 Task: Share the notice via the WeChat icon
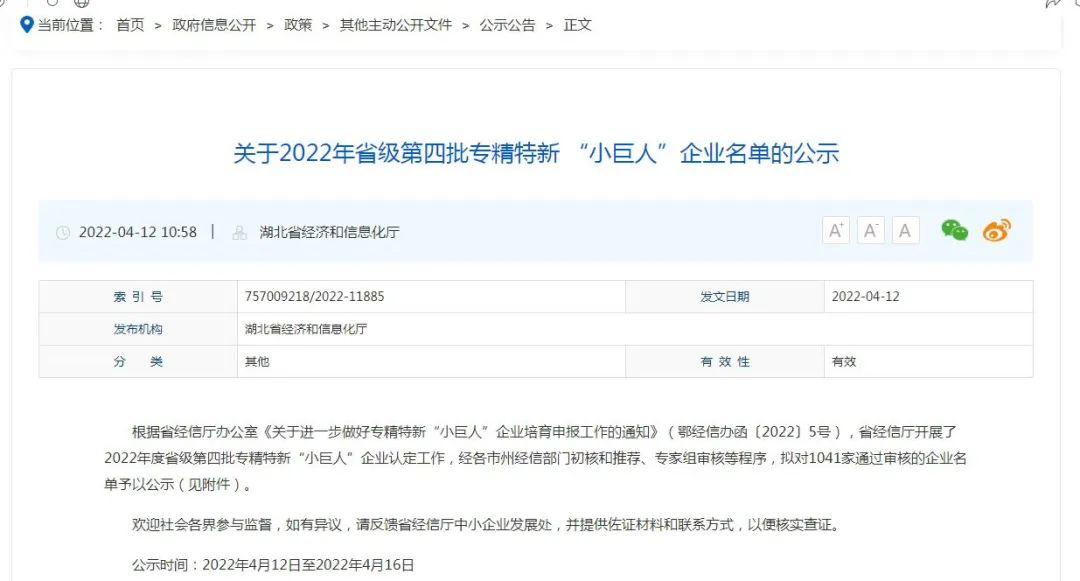[954, 231]
